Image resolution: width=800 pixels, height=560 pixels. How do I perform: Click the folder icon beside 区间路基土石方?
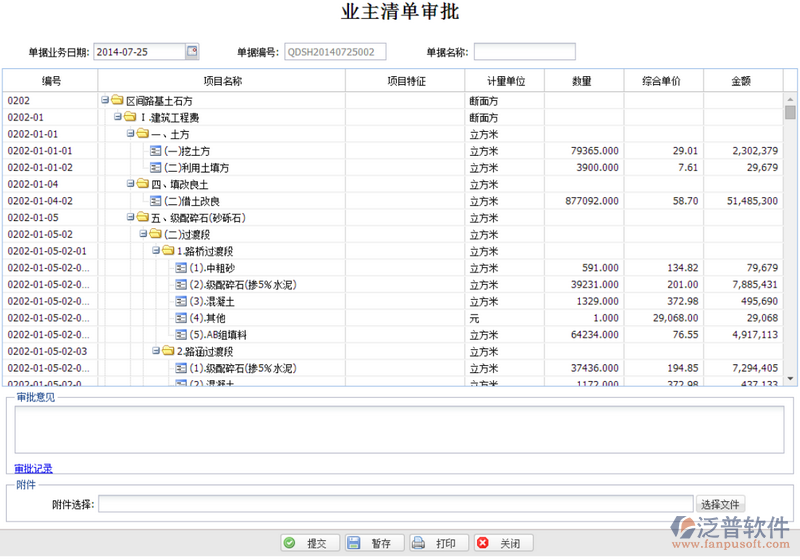117,100
